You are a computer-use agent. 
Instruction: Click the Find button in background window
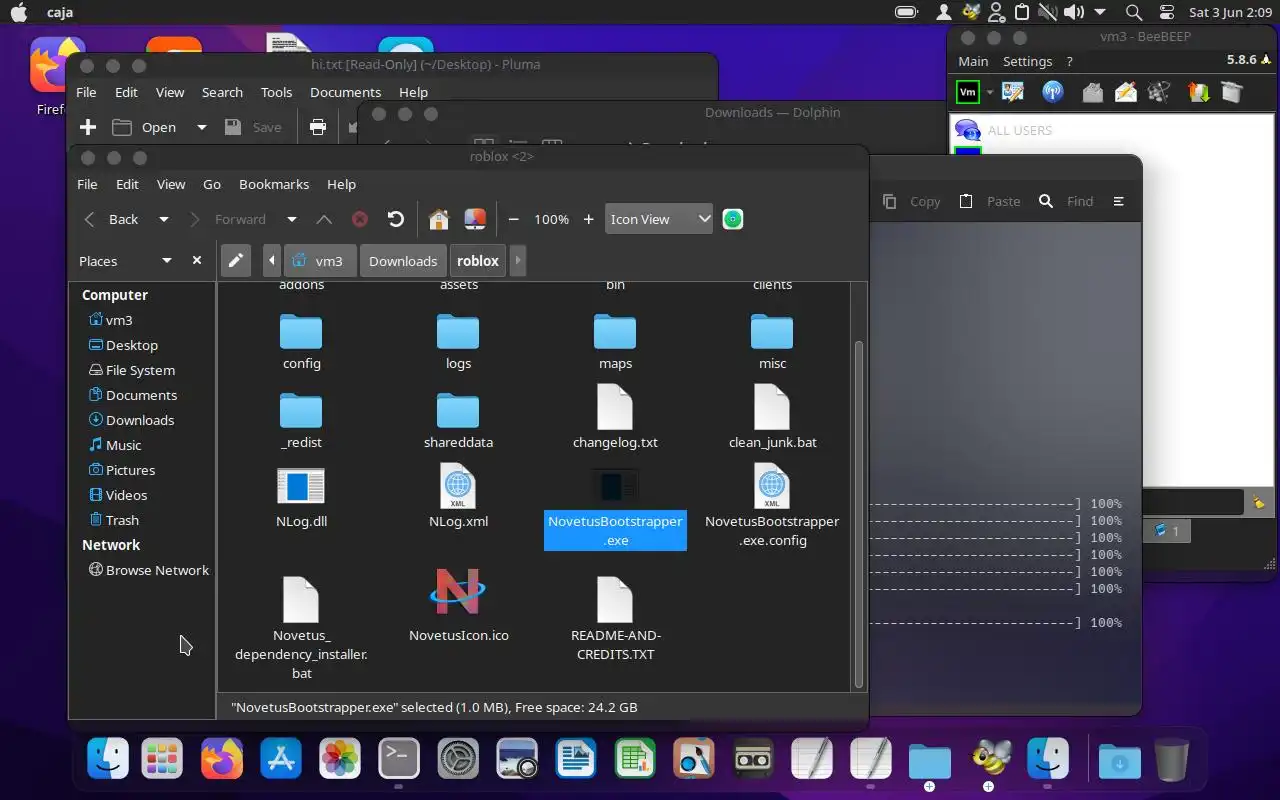[x=1067, y=201]
